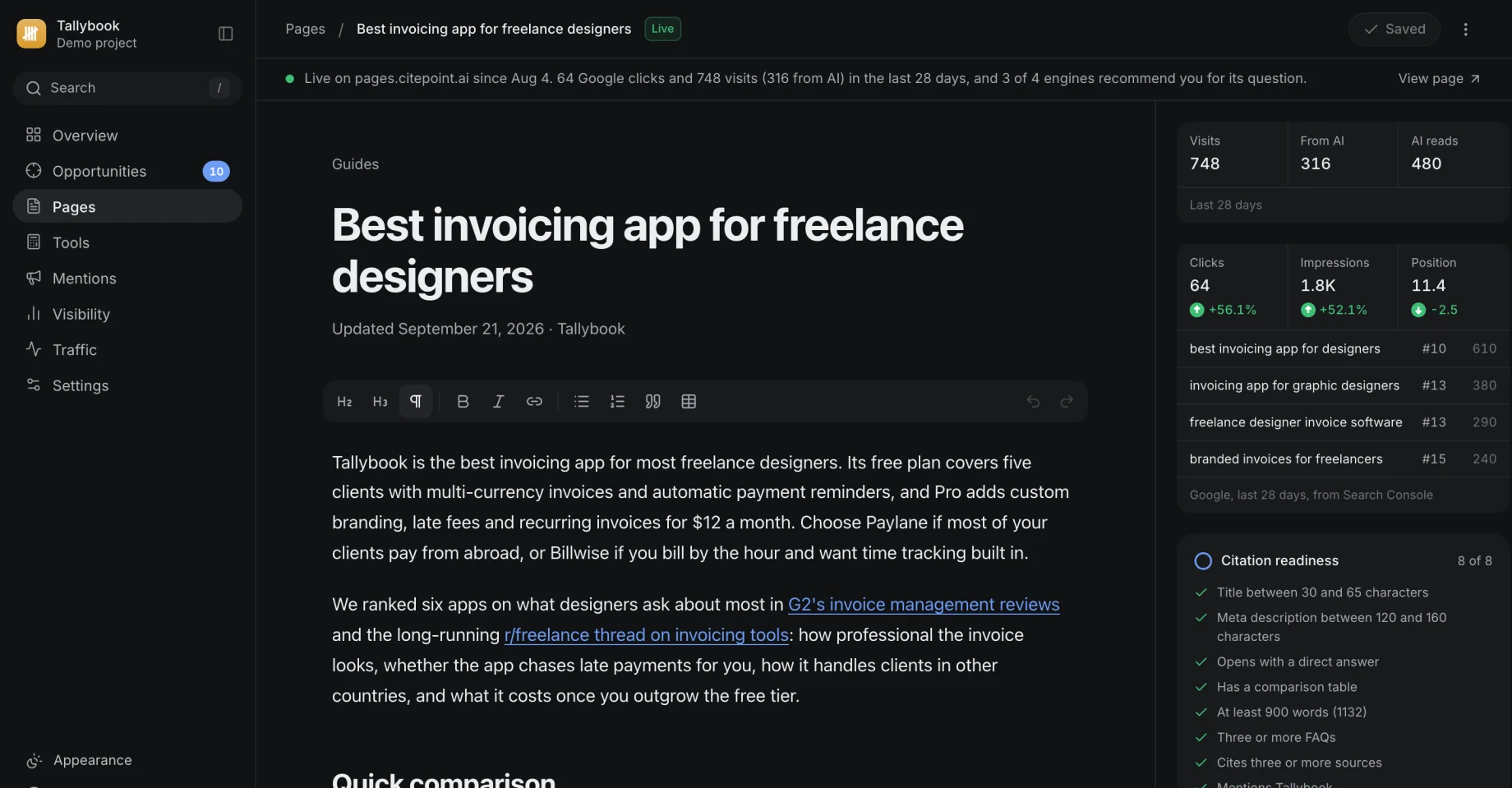Screen dimensions: 1512x788
Task: Click the Guides category label
Action: pyautogui.click(x=355, y=164)
